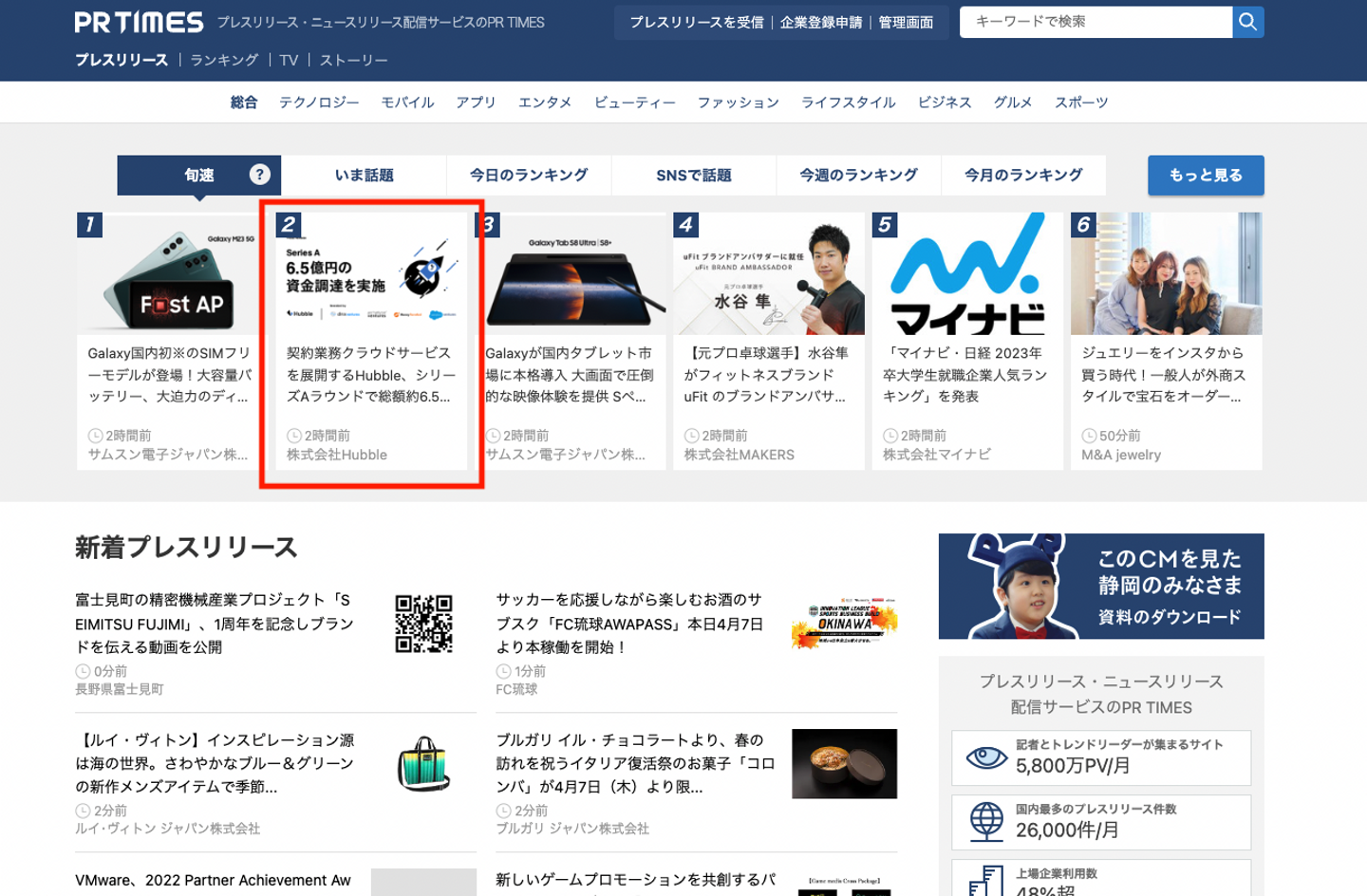Choose the ビジネス category
The width and height of the screenshot is (1367, 896).
click(945, 103)
